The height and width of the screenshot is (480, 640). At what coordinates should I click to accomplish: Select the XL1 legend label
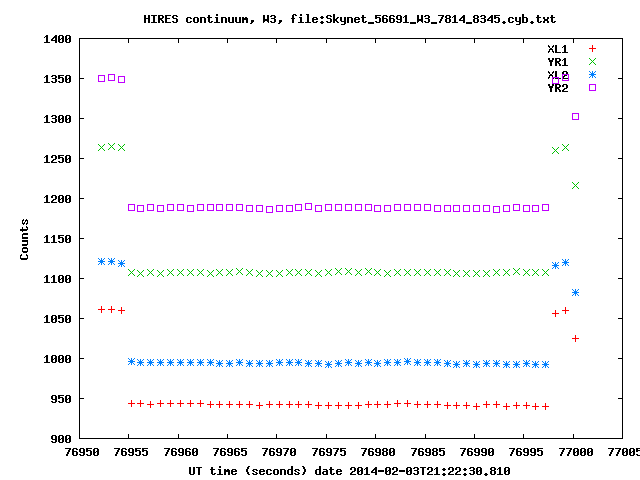558,49
